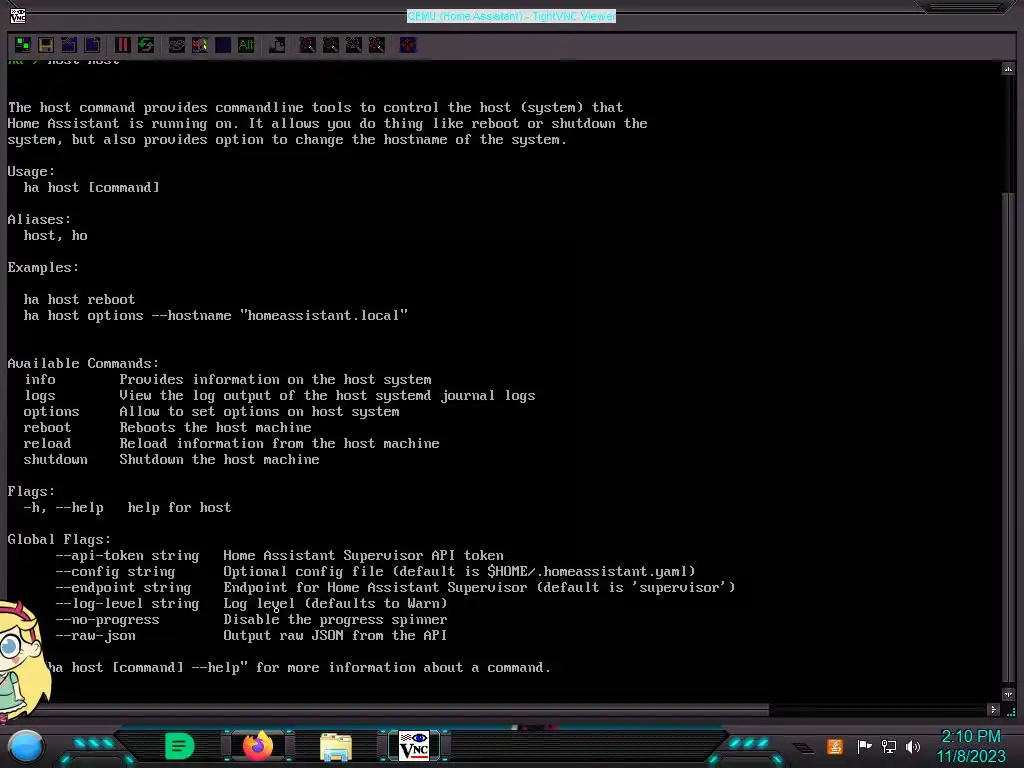The width and height of the screenshot is (1024, 768).
Task: Click "ha host [command]" under Usage
Action: (91, 187)
